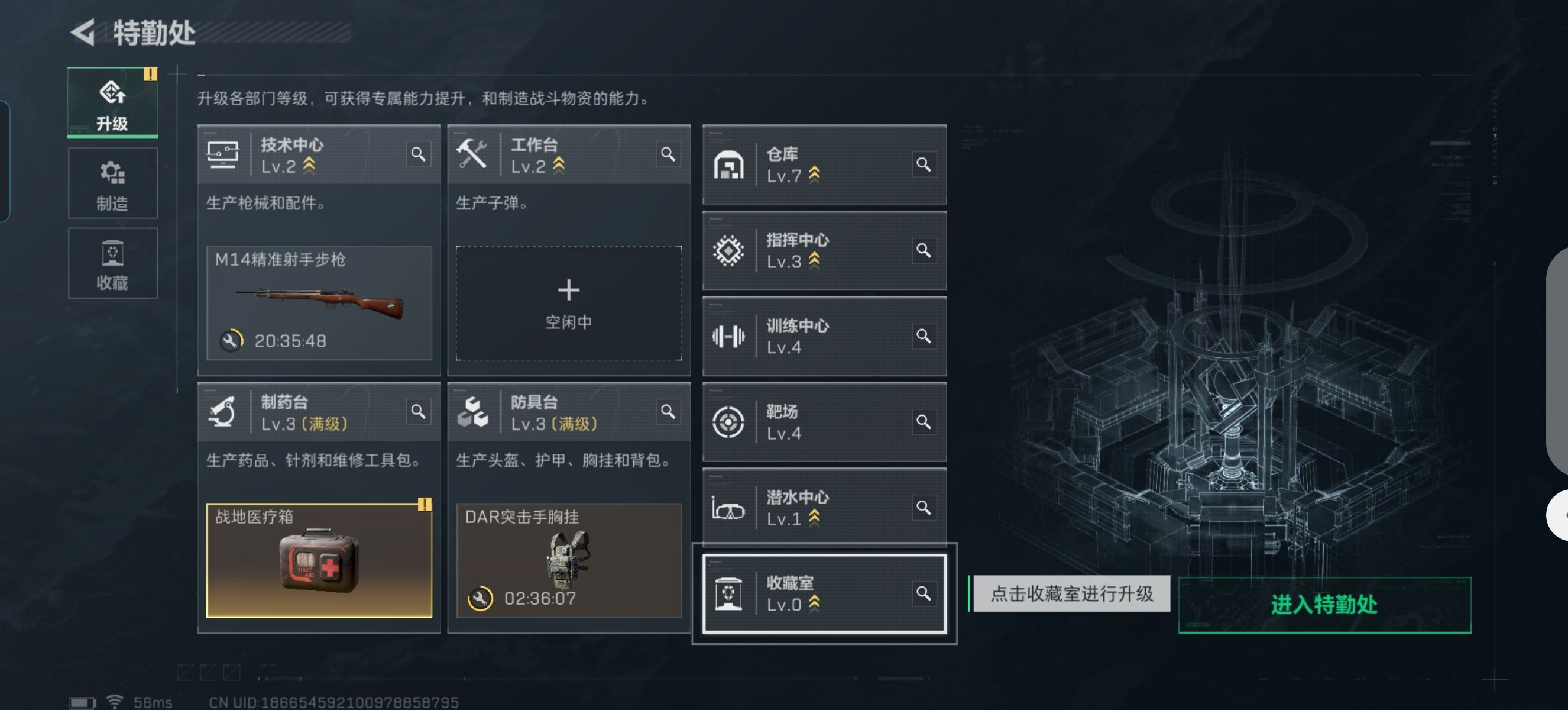Click the magnifier icon on 靶场
Screen dimensions: 1568x710
(924, 422)
